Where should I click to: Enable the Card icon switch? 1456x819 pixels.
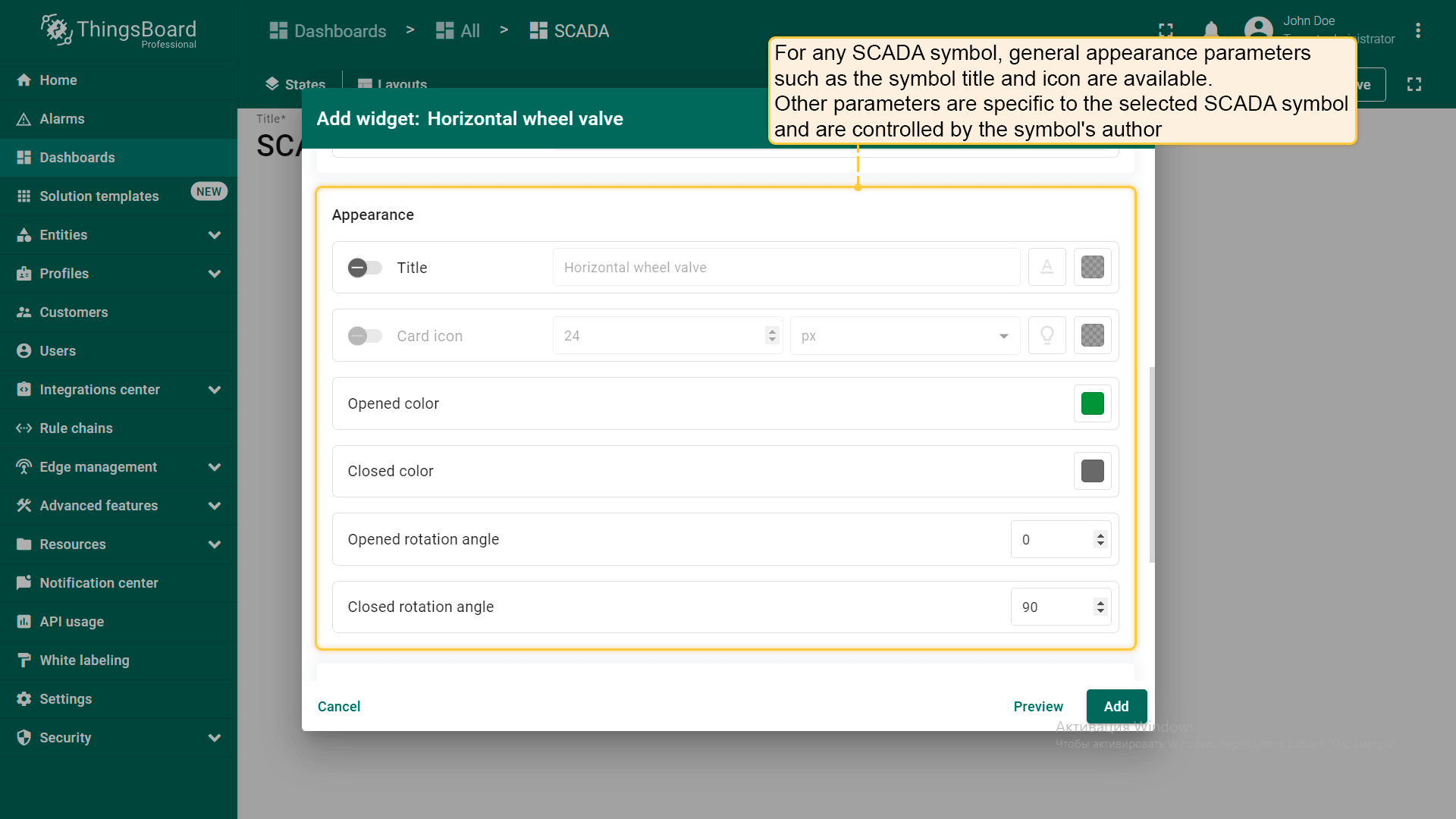pos(365,336)
